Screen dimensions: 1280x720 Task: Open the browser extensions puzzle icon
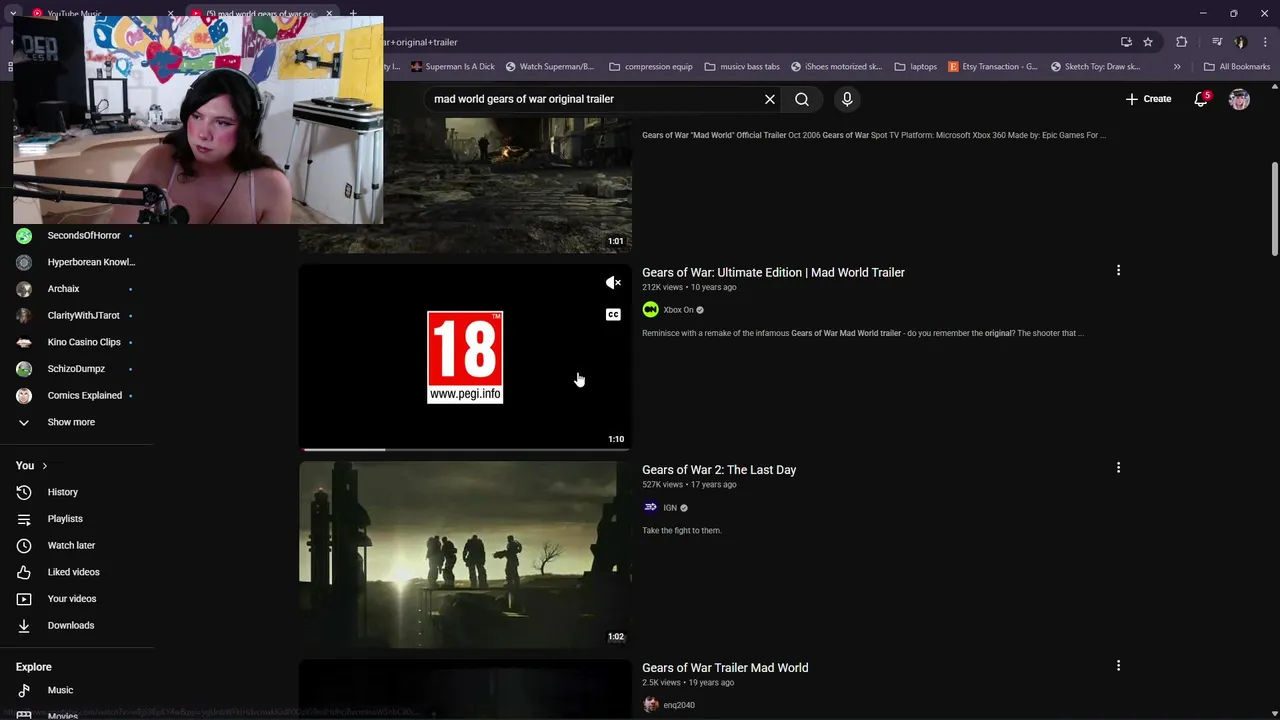pyautogui.click(x=1181, y=42)
